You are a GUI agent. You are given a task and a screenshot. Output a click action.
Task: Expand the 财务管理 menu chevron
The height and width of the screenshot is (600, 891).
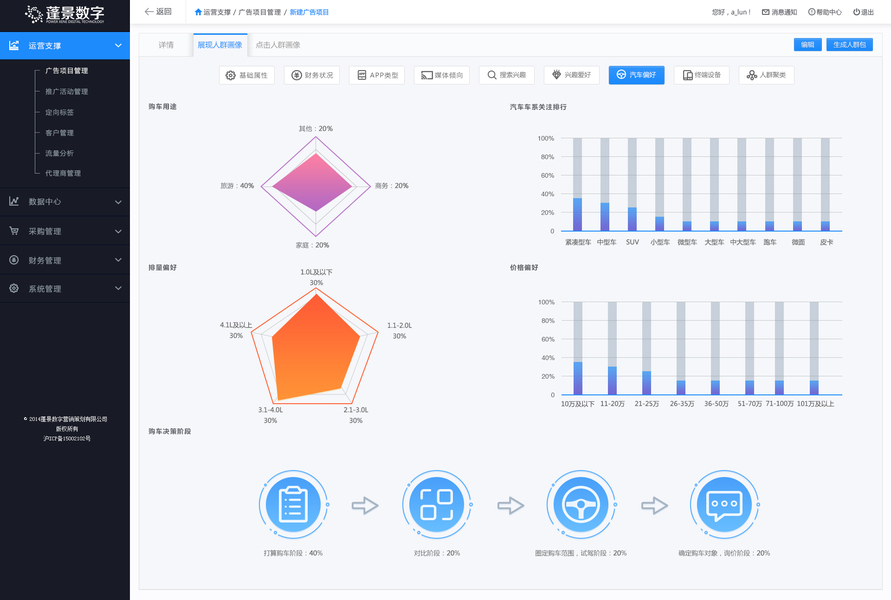point(118,260)
